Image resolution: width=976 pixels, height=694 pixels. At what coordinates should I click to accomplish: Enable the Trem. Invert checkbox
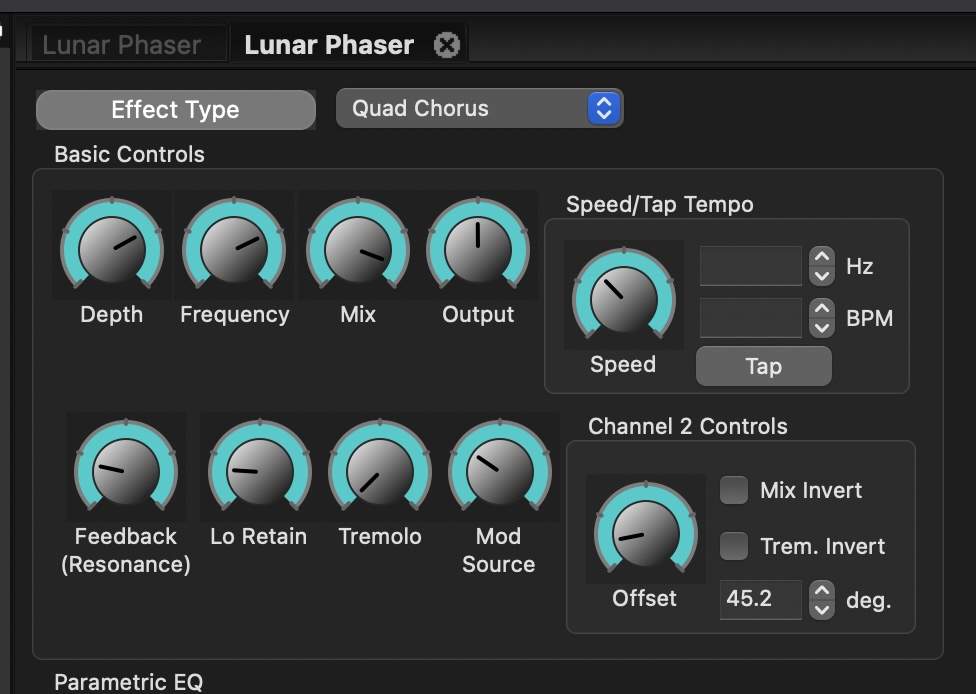tap(734, 546)
